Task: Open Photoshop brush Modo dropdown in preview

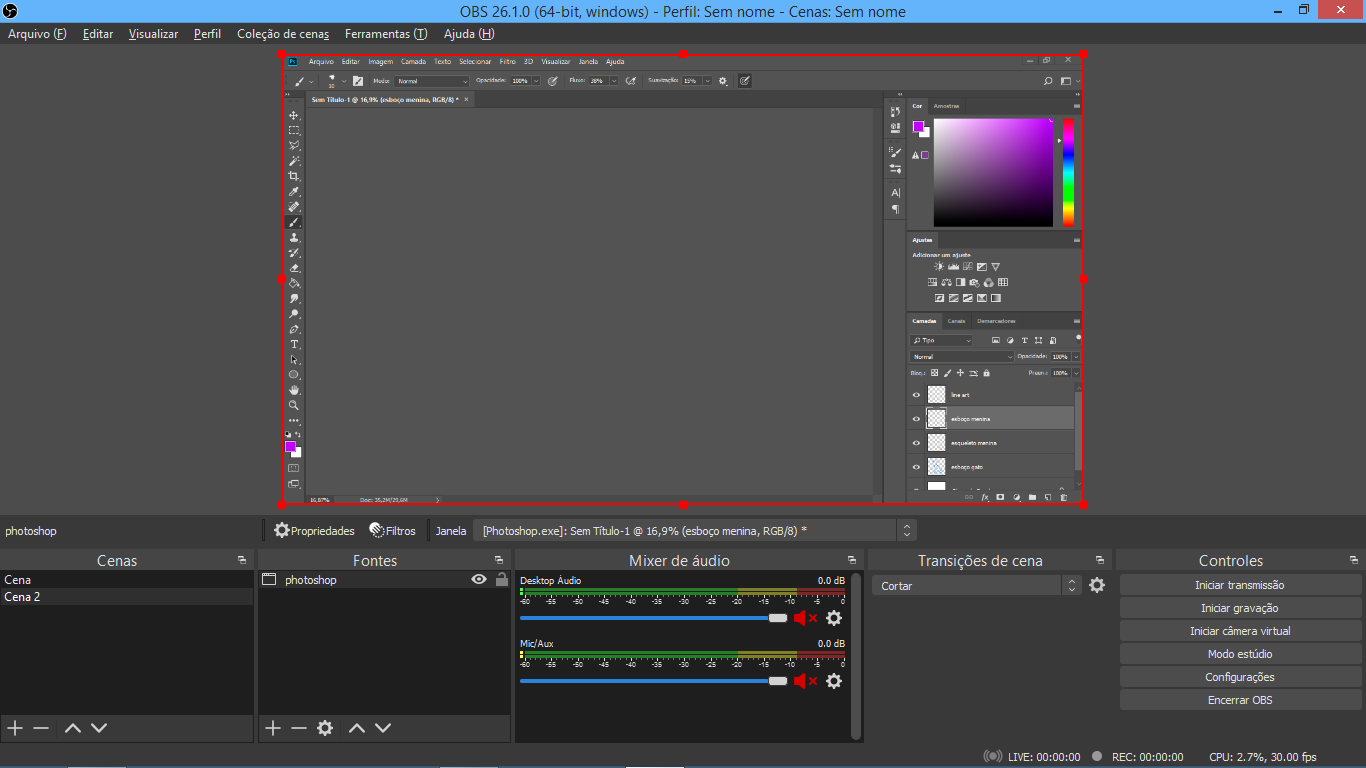Action: click(431, 81)
